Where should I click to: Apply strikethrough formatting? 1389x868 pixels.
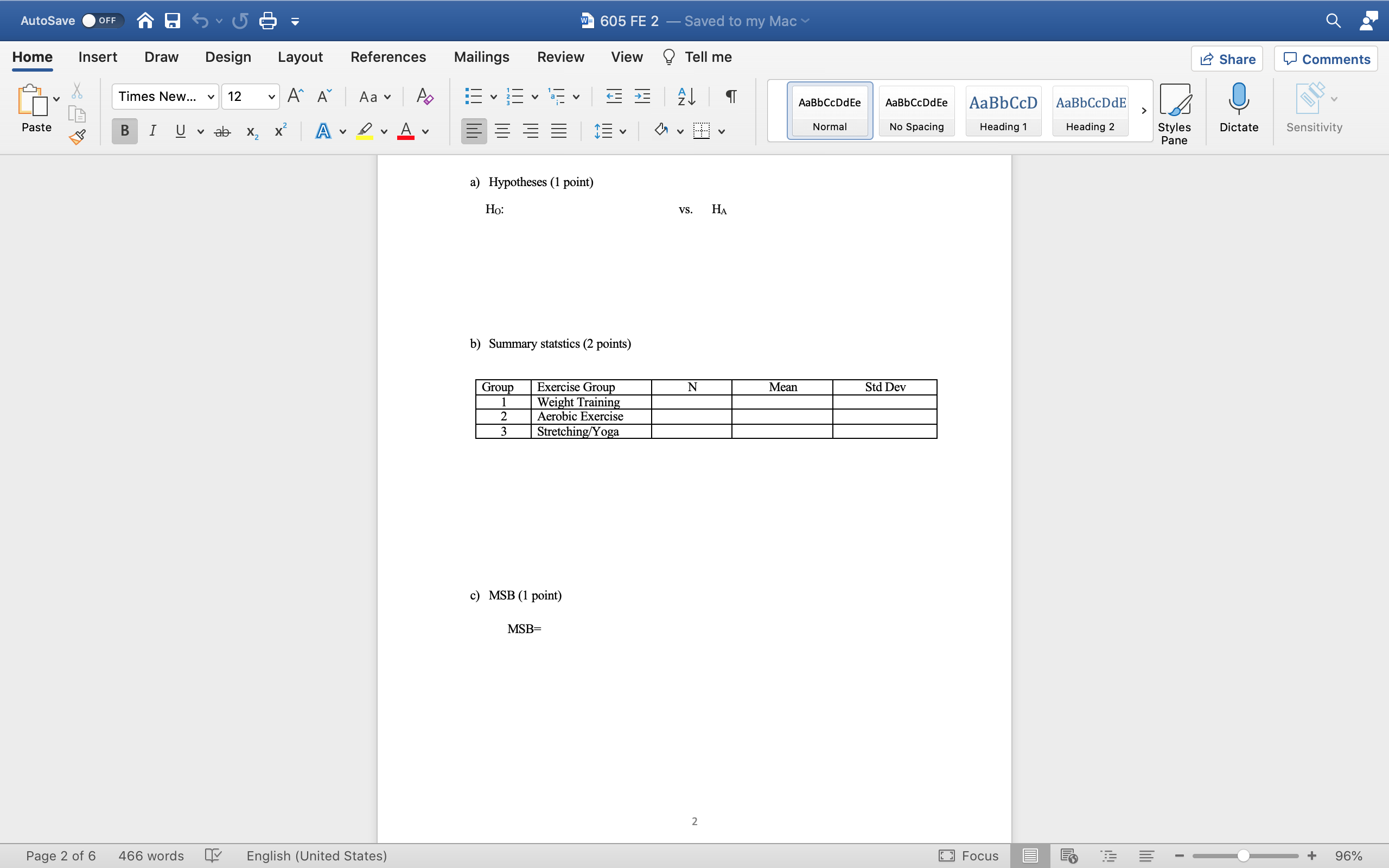point(222,131)
